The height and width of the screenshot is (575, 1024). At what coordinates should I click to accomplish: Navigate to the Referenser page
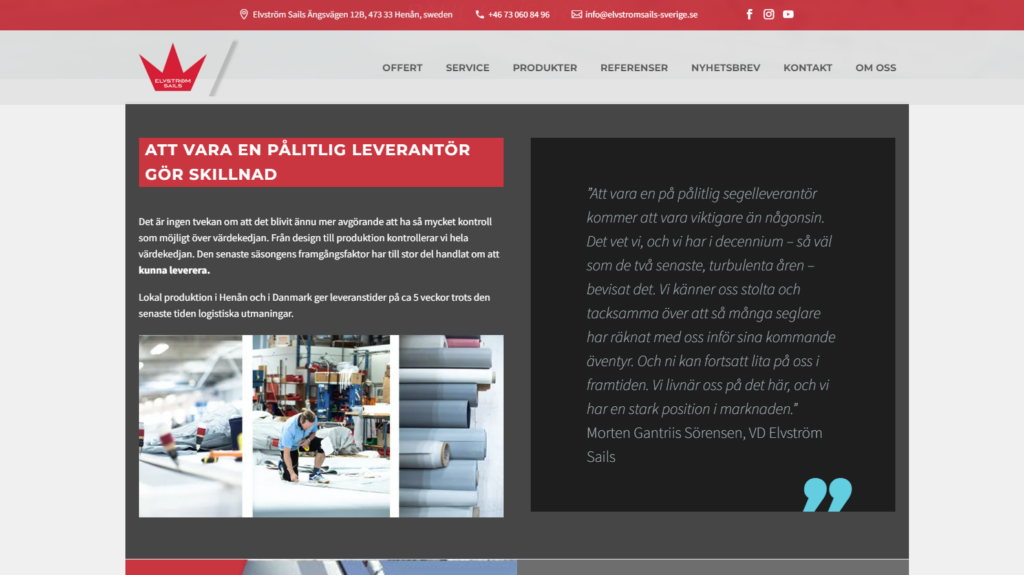tap(634, 68)
